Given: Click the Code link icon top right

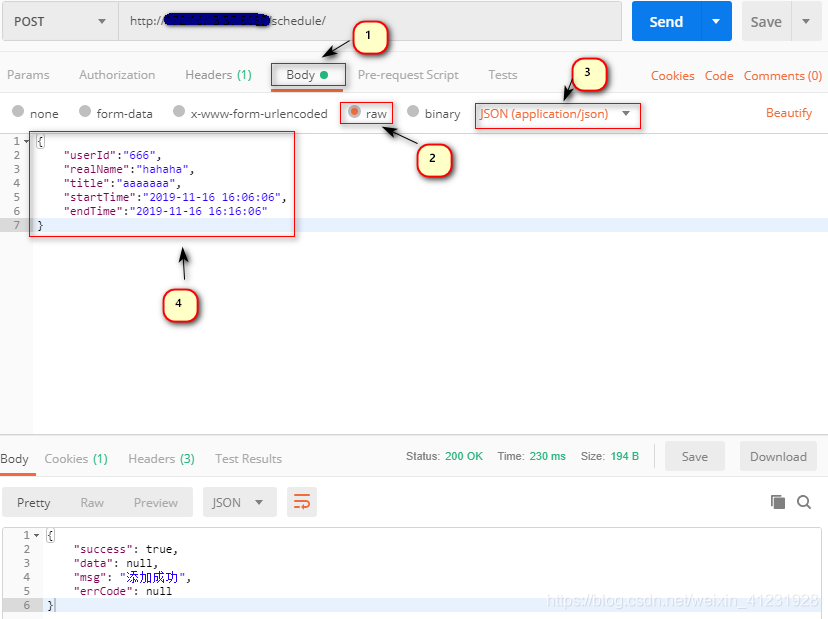Looking at the screenshot, I should click(x=722, y=75).
